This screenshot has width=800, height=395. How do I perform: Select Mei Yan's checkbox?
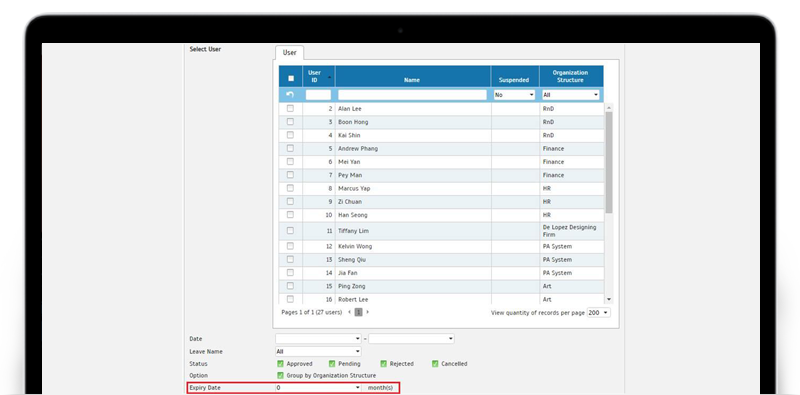coord(290,161)
